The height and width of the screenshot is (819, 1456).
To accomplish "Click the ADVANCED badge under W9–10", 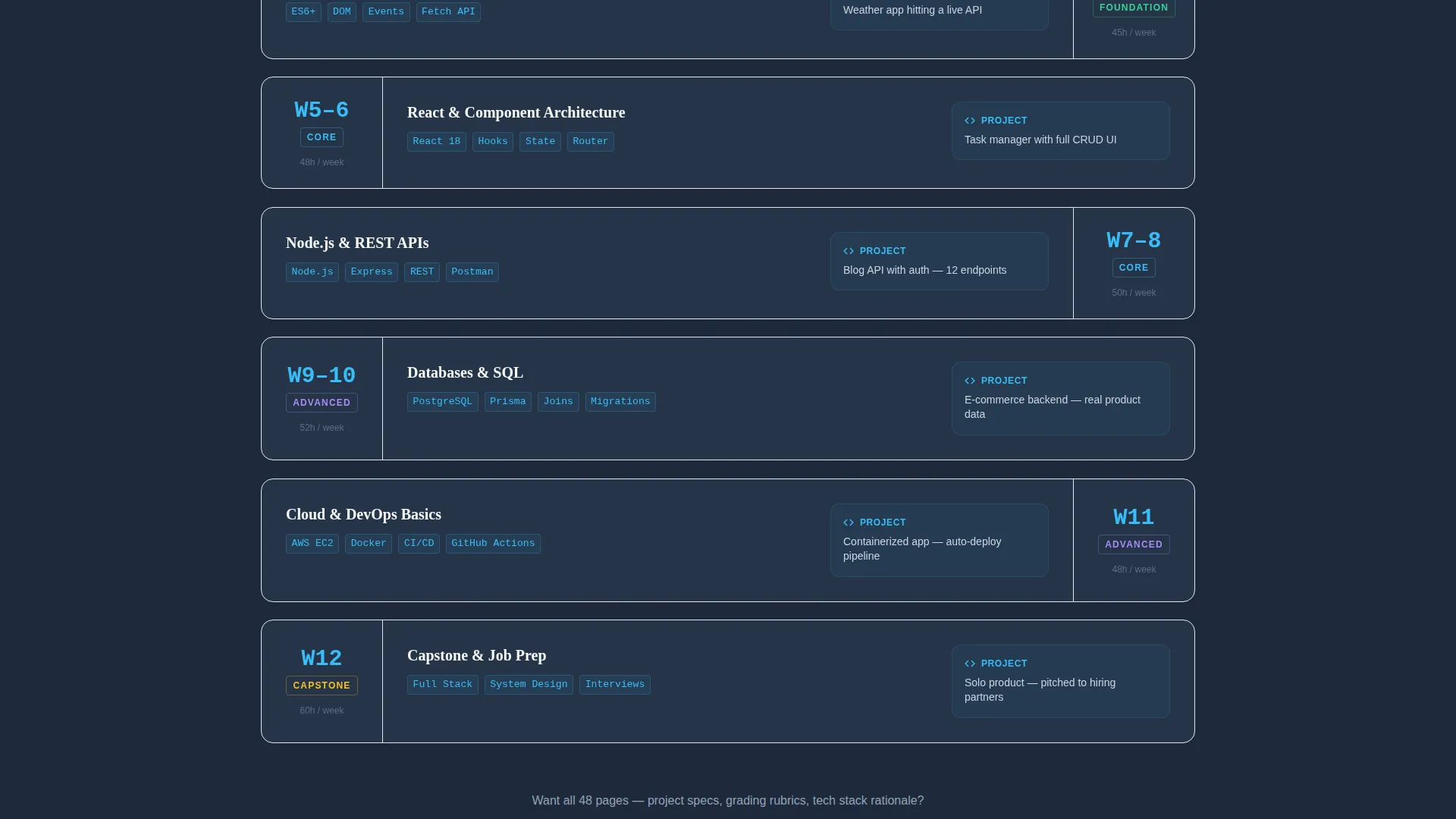I will click(x=322, y=403).
